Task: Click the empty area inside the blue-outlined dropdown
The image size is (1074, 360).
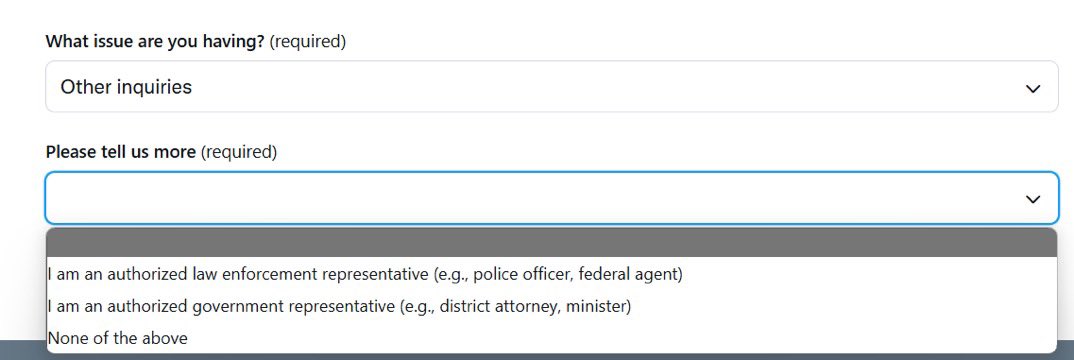Action: (x=534, y=198)
